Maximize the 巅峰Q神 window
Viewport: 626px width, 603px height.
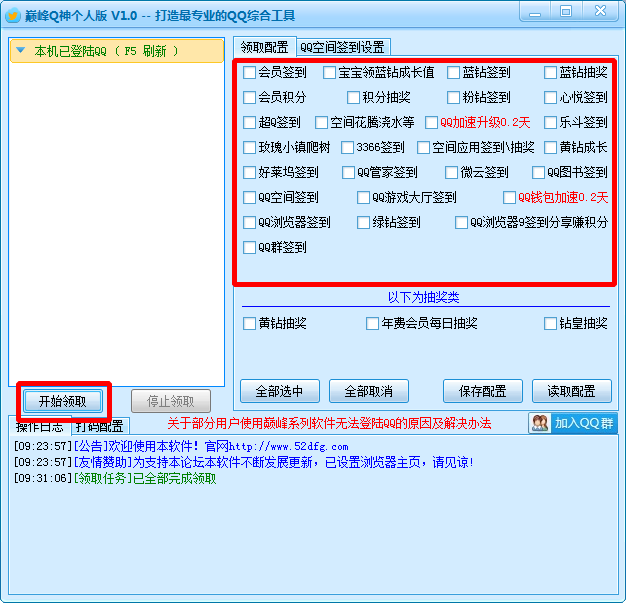[x=566, y=12]
